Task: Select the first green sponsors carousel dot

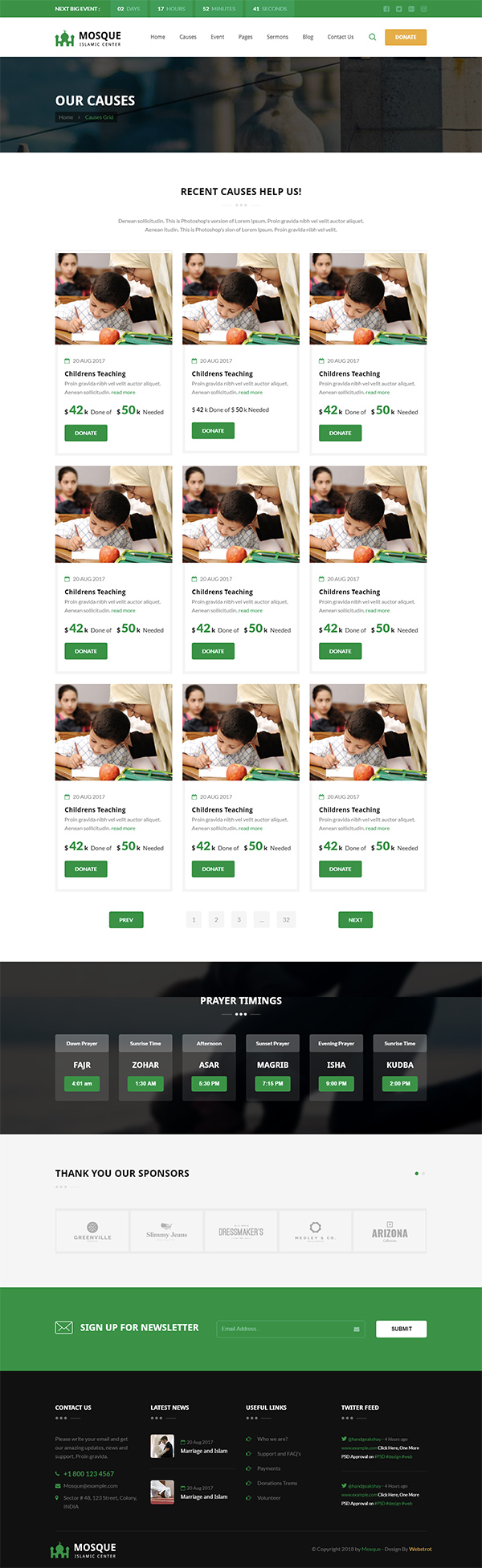Action: coord(416,1174)
